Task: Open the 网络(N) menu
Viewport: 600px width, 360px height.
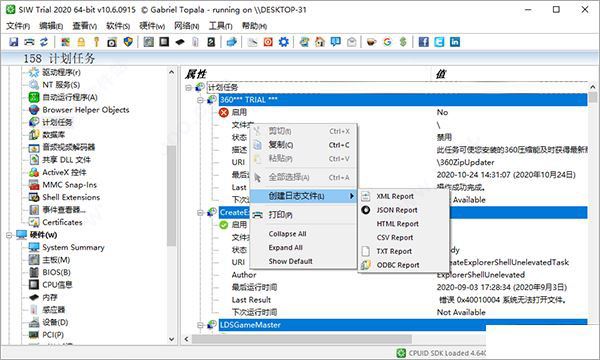Action: pos(186,26)
